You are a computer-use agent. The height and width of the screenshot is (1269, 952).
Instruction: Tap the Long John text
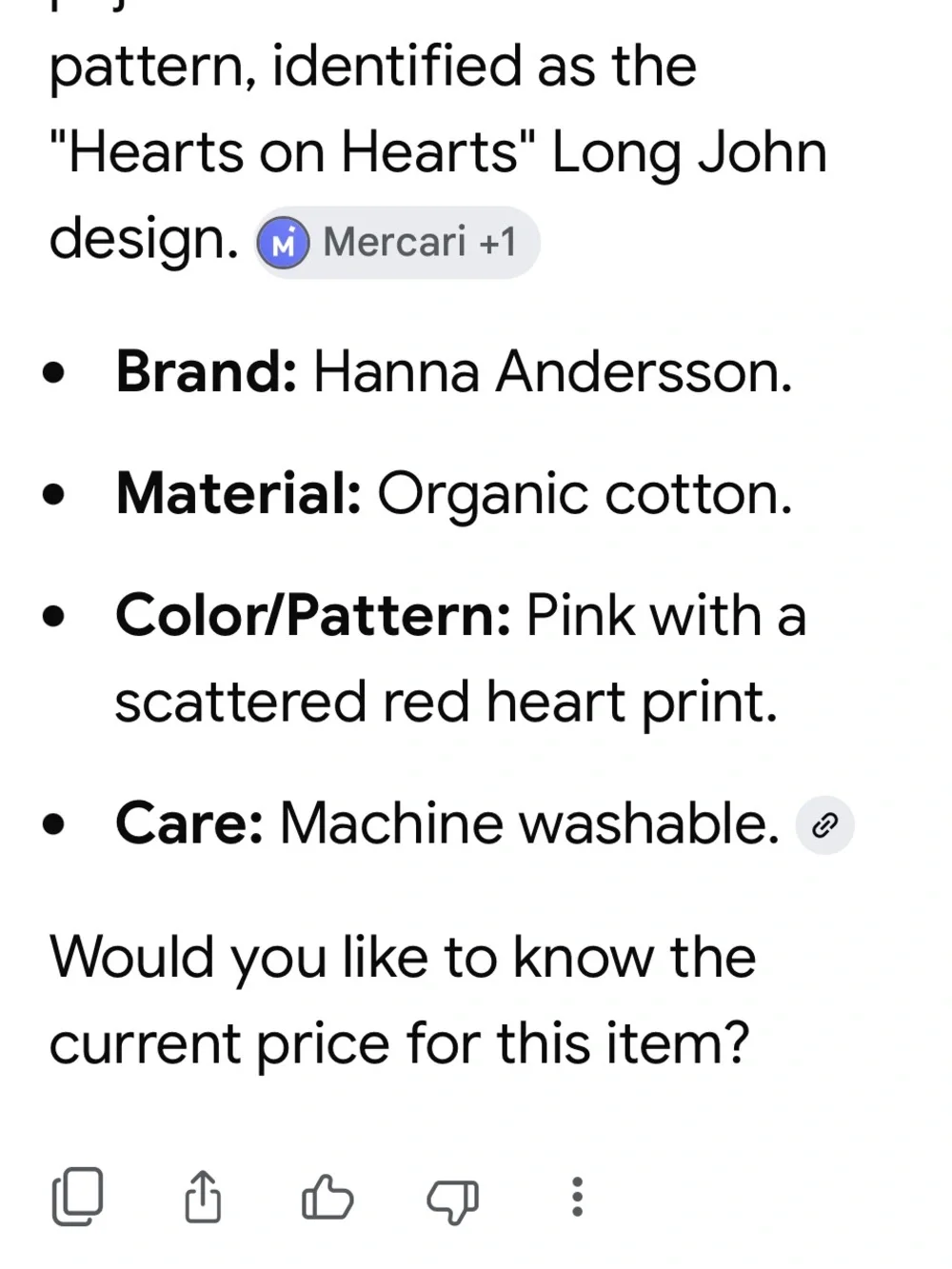(x=689, y=154)
